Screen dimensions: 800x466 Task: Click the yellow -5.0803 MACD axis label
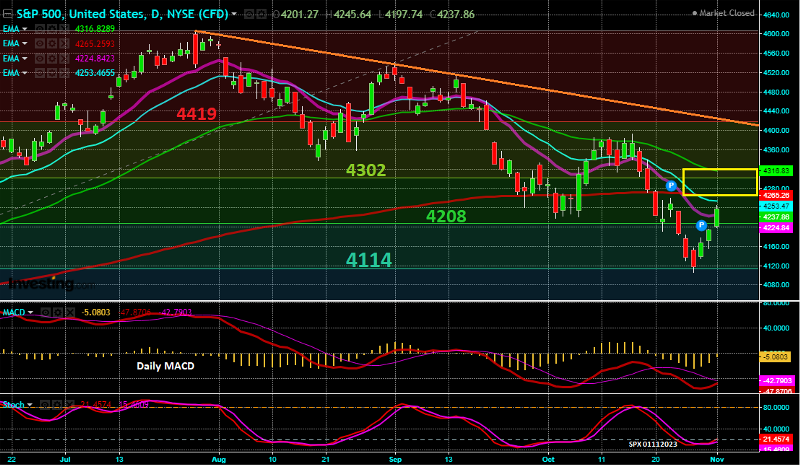pyautogui.click(x=776, y=357)
